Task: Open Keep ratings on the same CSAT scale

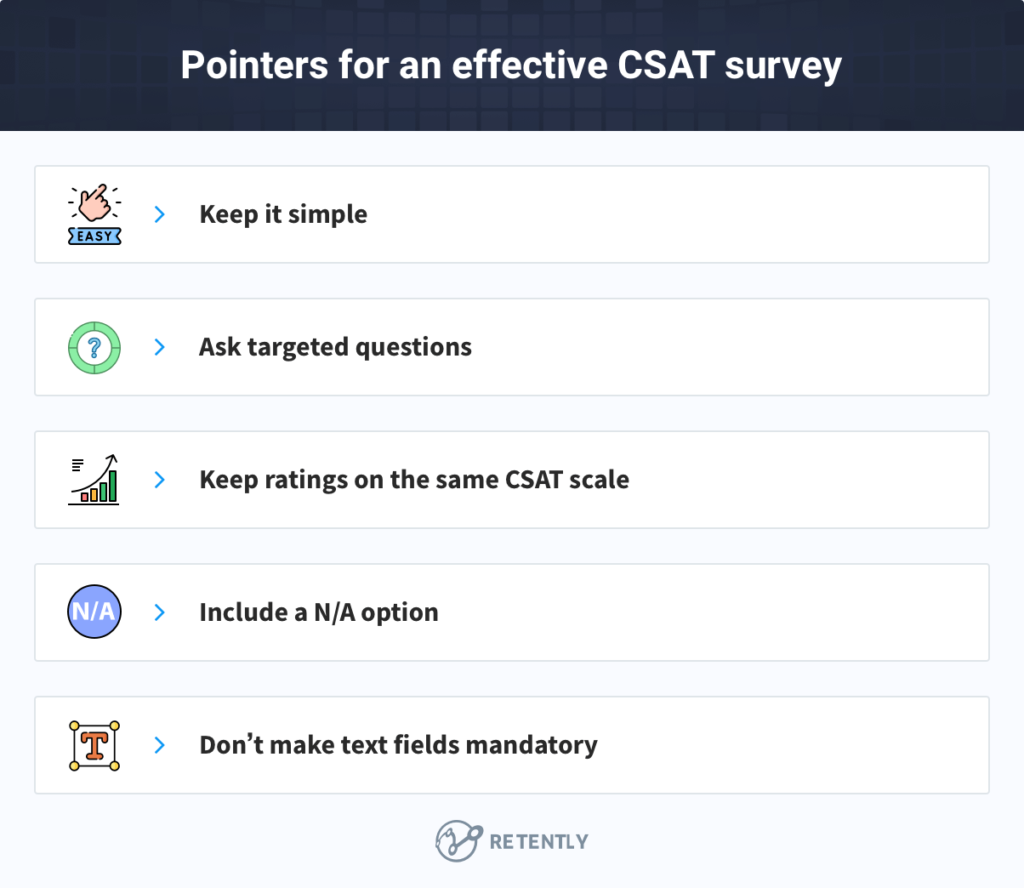Action: click(x=414, y=480)
